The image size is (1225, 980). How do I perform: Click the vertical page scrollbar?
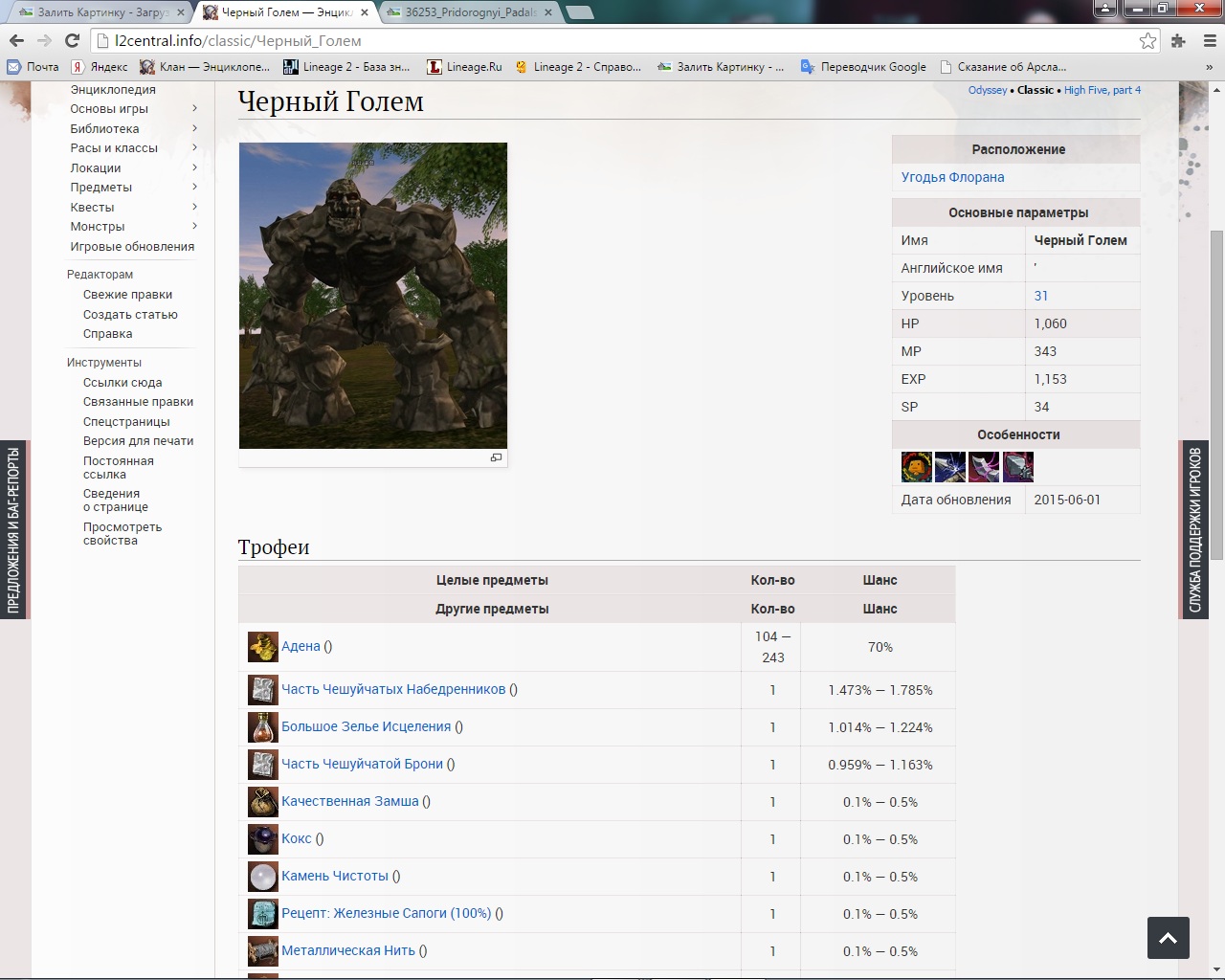click(x=1216, y=395)
